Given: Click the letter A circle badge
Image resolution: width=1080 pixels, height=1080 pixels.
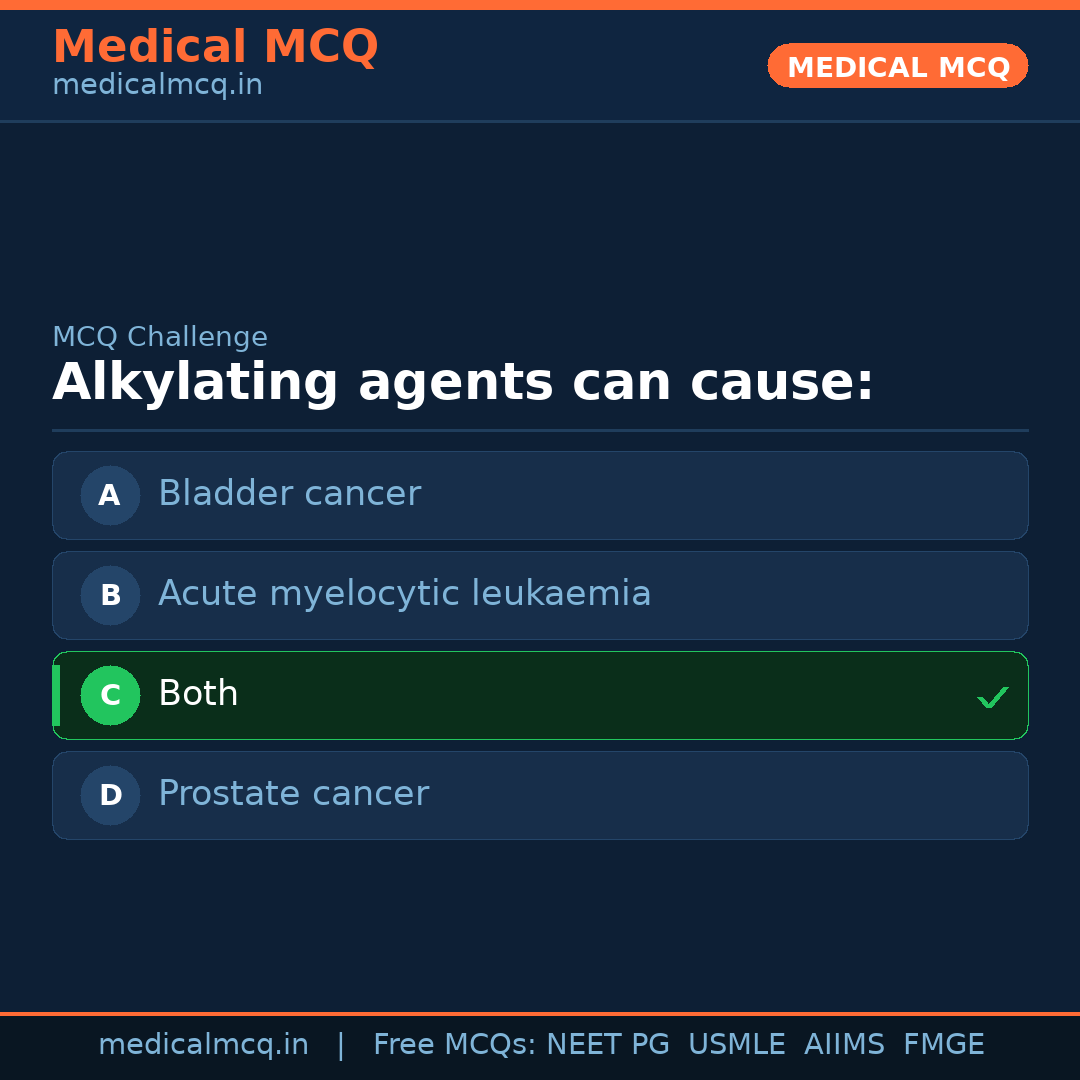Looking at the screenshot, I should pyautogui.click(x=110, y=495).
